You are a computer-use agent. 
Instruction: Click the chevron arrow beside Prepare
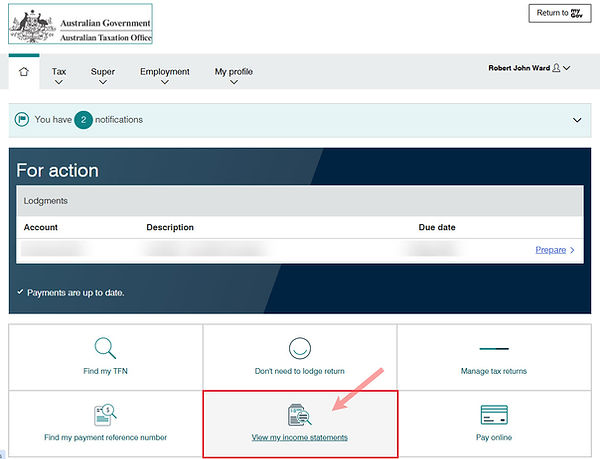(x=572, y=250)
